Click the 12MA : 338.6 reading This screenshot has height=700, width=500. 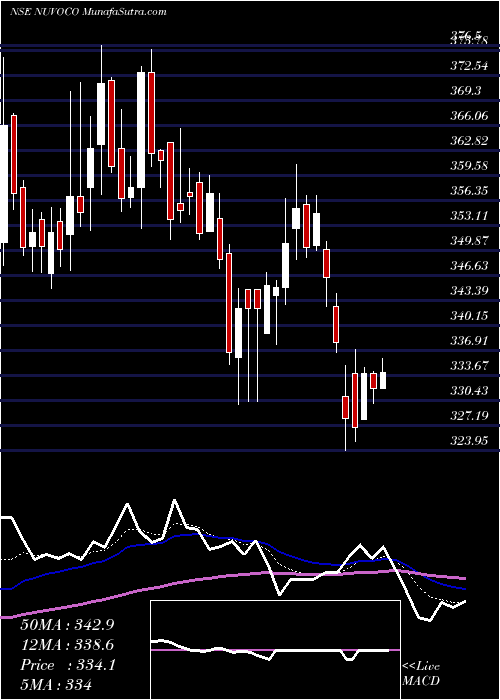(67, 645)
